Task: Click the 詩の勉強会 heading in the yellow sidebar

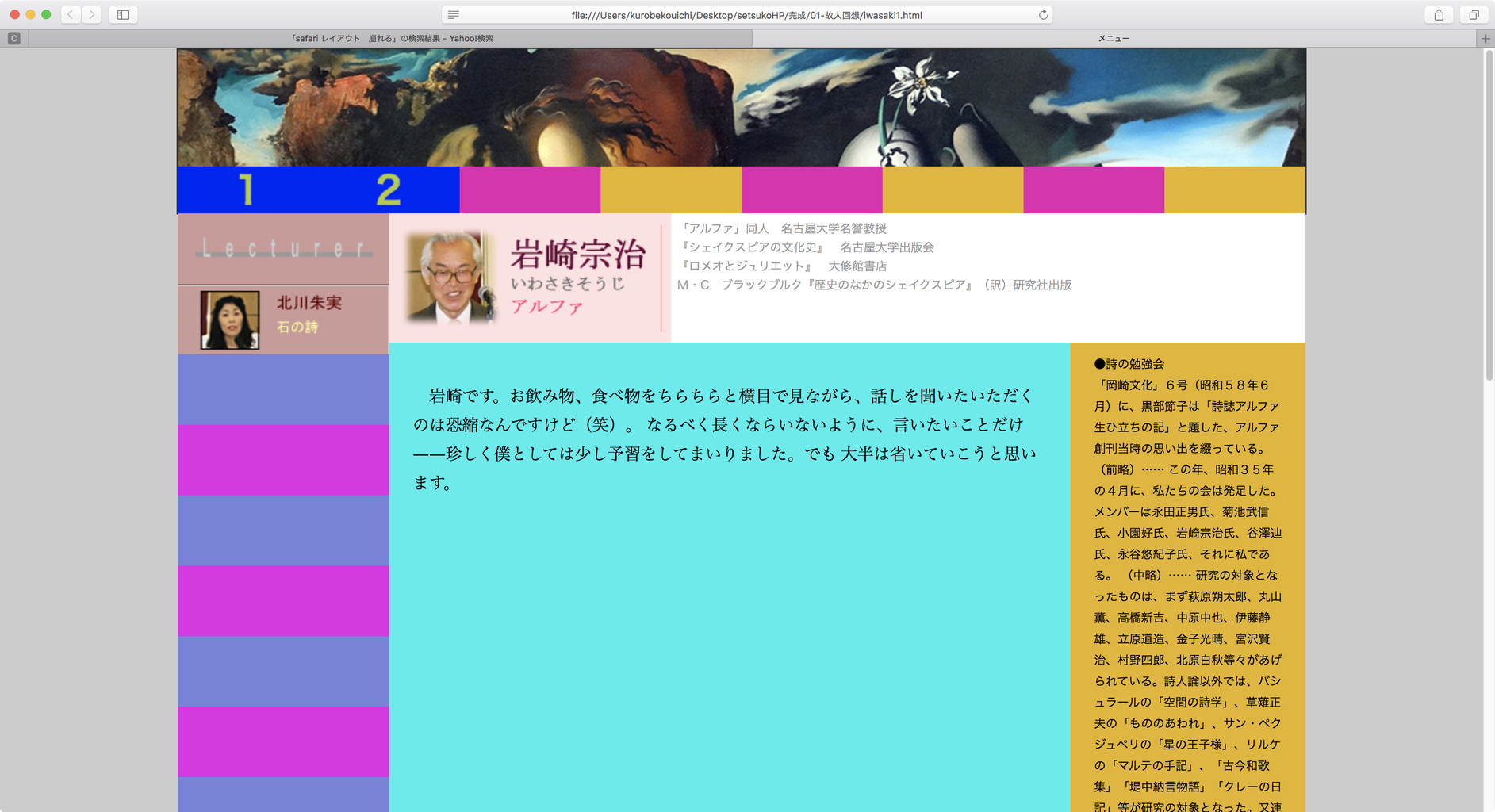Action: (x=1130, y=363)
